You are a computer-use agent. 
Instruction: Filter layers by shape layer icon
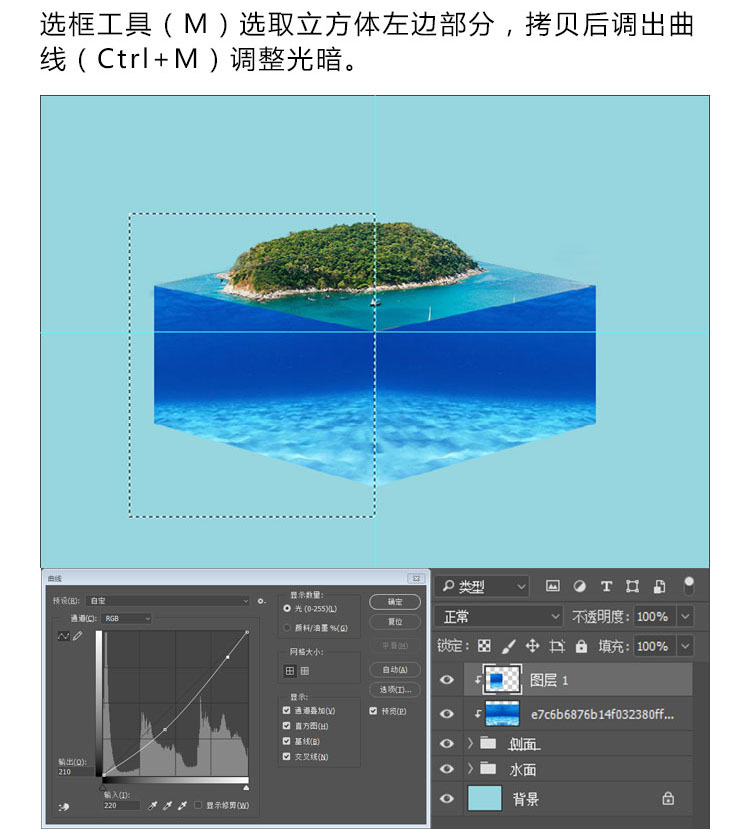[632, 586]
